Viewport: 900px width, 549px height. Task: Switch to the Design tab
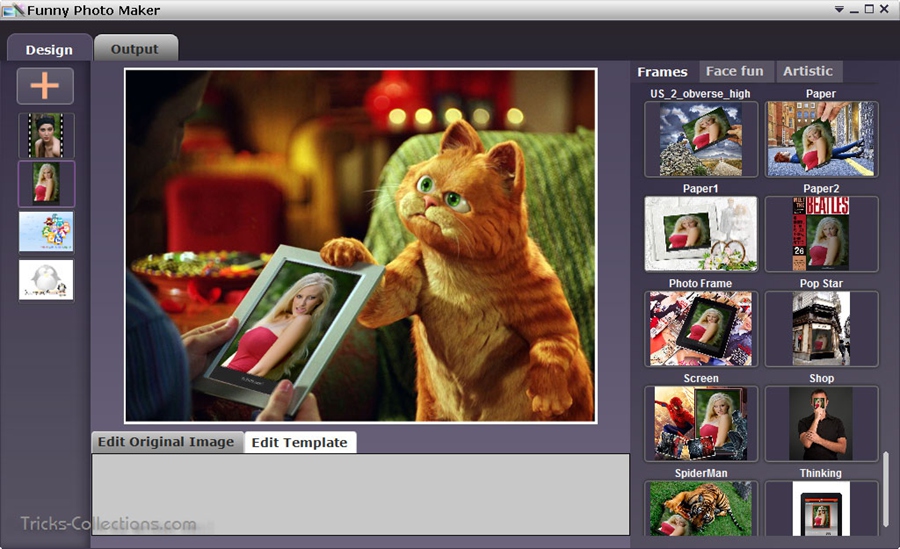pyautogui.click(x=49, y=48)
